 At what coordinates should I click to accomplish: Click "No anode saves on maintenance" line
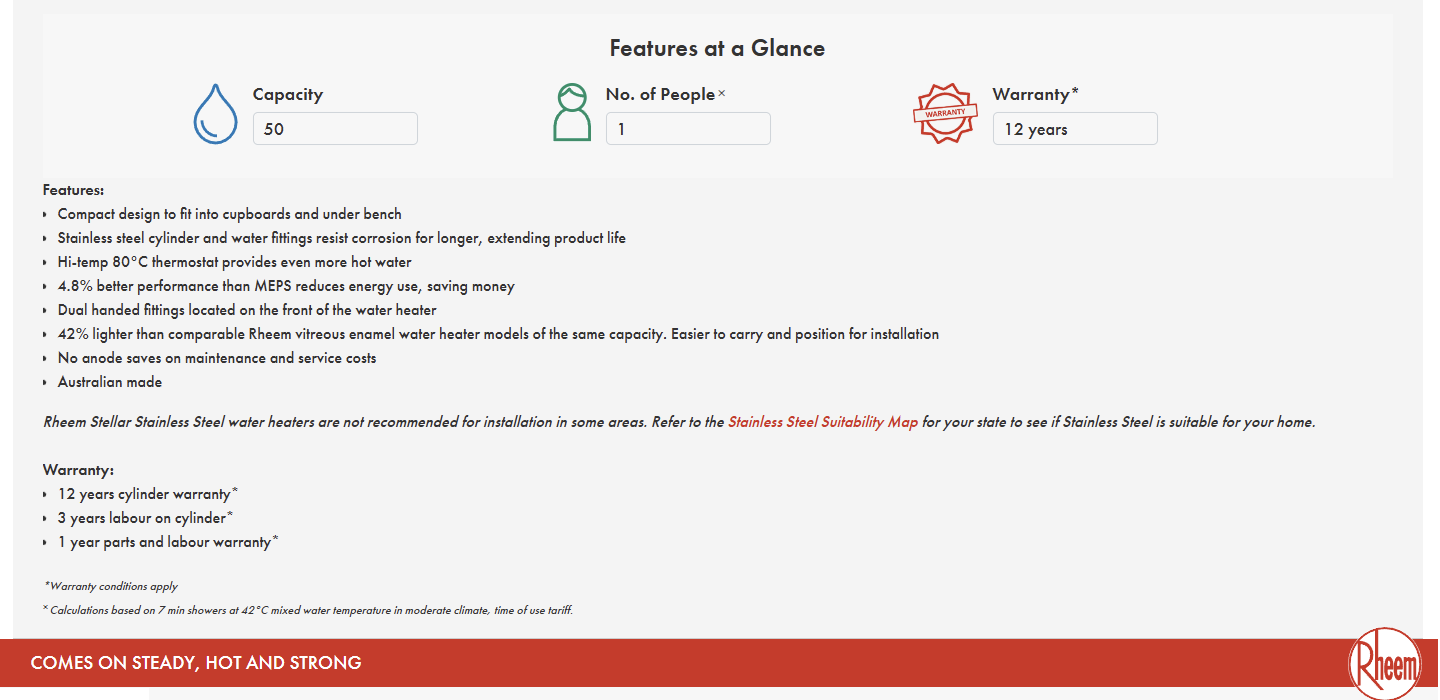217,358
